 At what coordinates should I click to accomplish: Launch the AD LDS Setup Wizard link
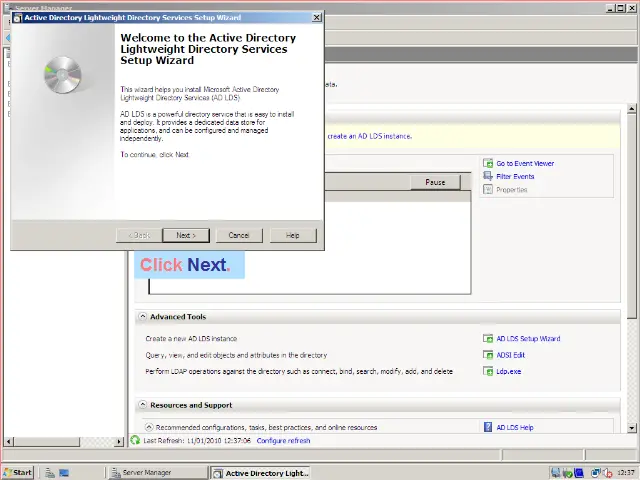[x=528, y=338]
